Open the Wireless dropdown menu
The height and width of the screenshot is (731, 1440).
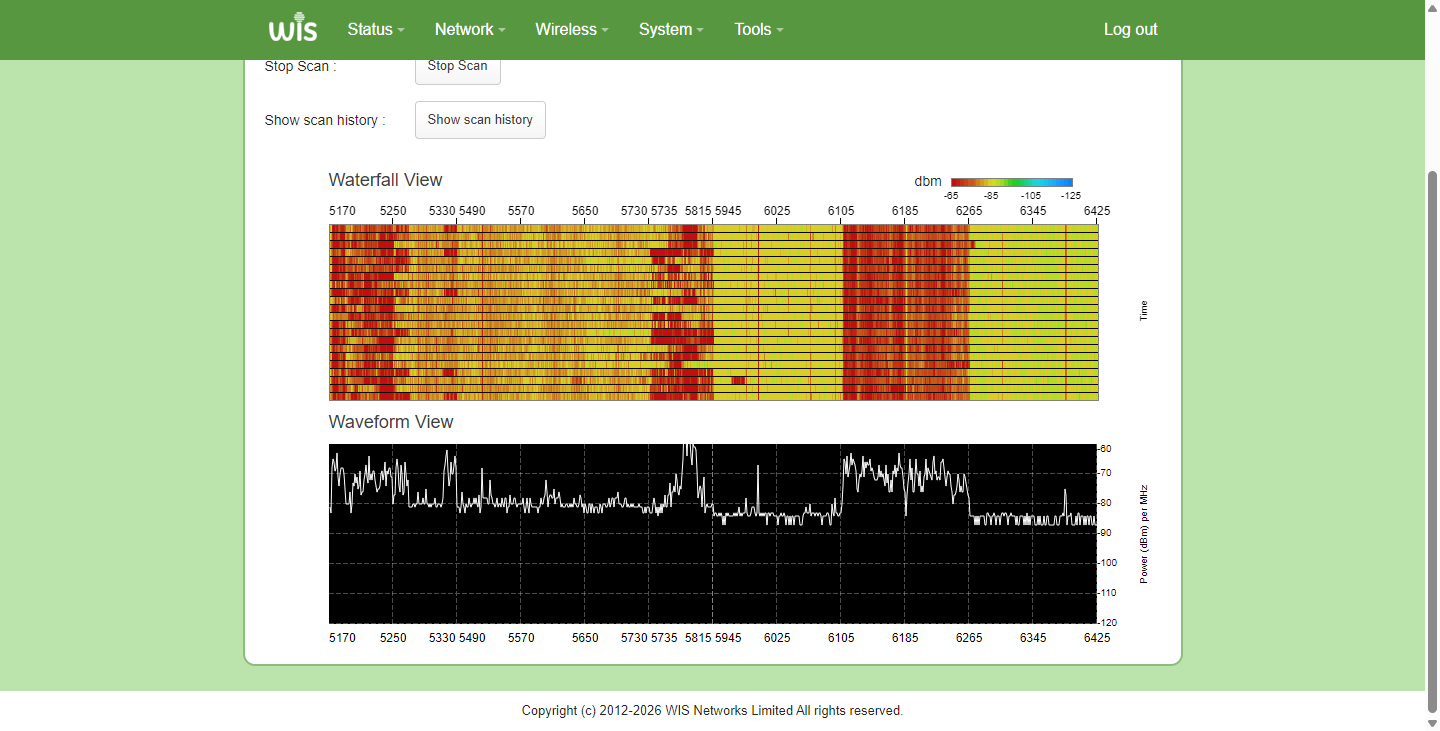pos(572,30)
